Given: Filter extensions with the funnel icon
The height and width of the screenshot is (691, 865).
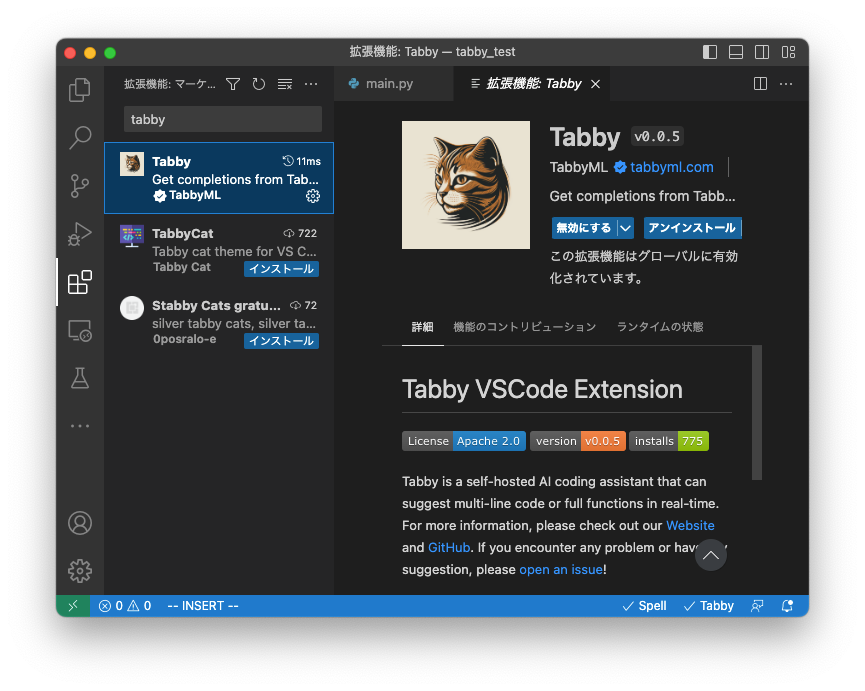Looking at the screenshot, I should 233,84.
